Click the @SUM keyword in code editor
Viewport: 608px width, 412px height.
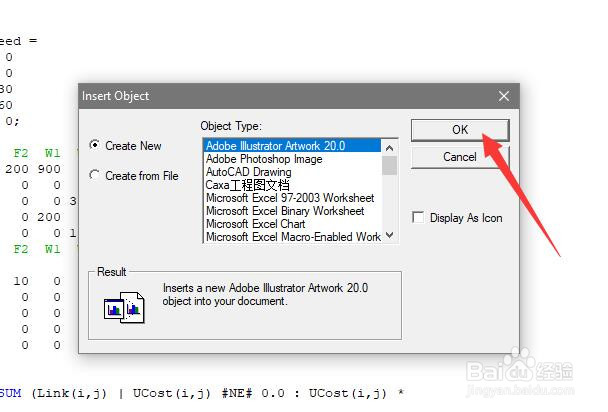tap(10, 393)
